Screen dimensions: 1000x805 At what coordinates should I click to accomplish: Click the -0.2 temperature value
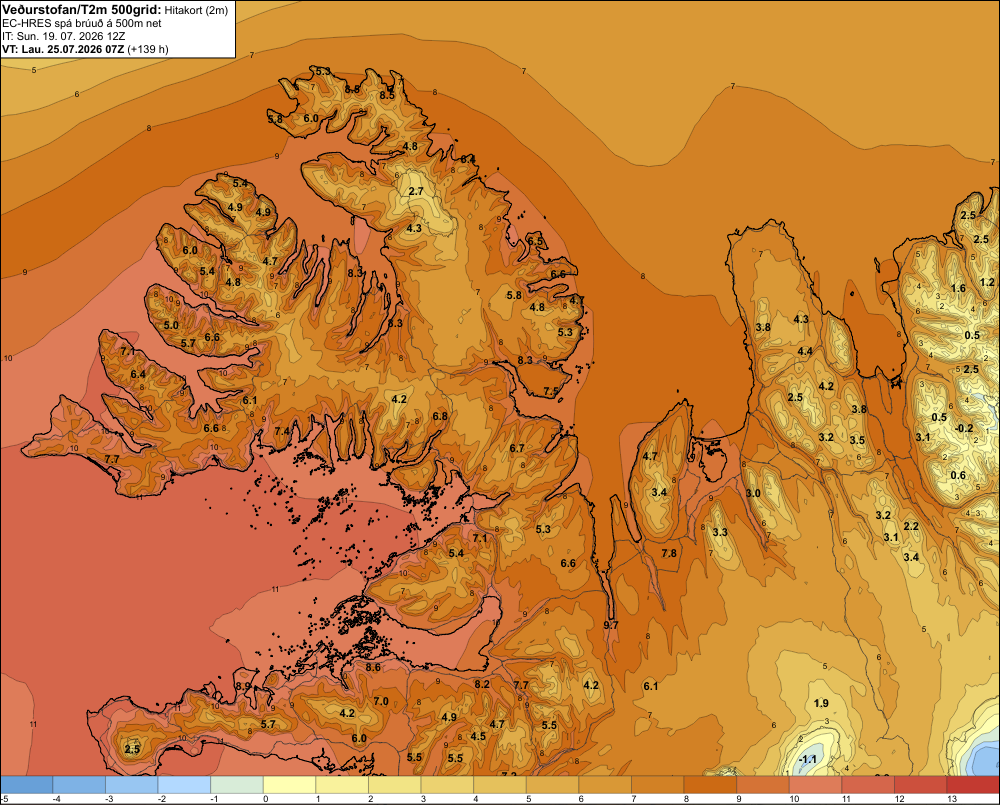(964, 428)
